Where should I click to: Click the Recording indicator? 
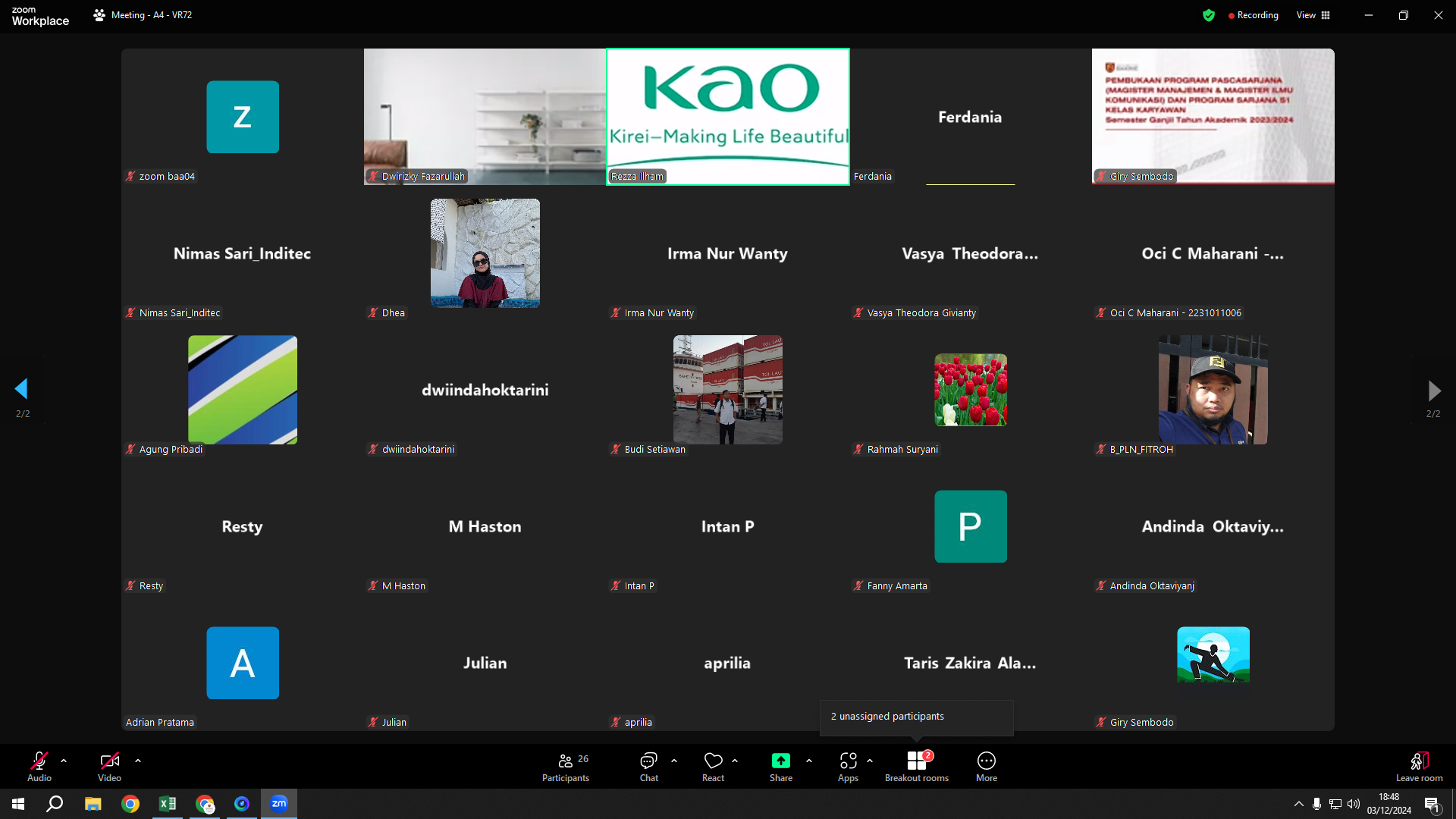pos(1254,15)
